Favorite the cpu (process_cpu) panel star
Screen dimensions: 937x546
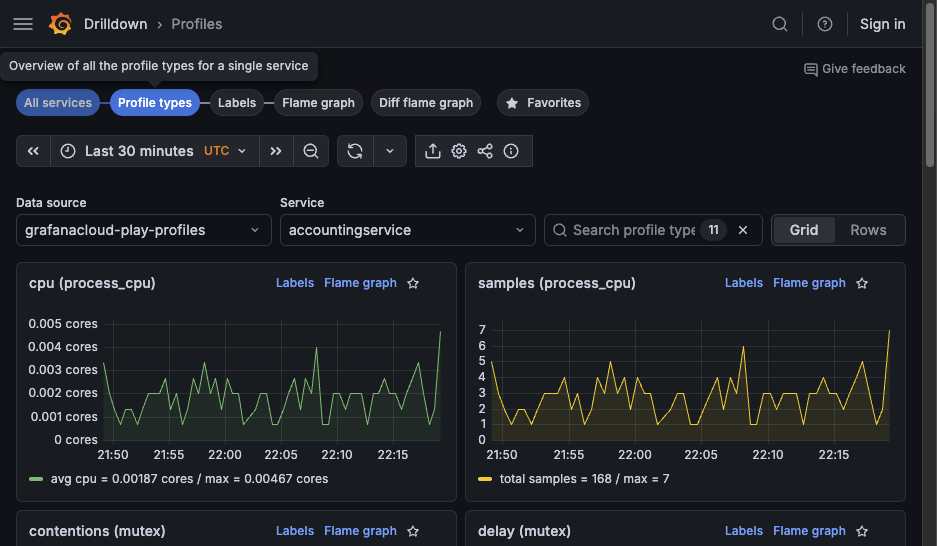[x=413, y=283]
